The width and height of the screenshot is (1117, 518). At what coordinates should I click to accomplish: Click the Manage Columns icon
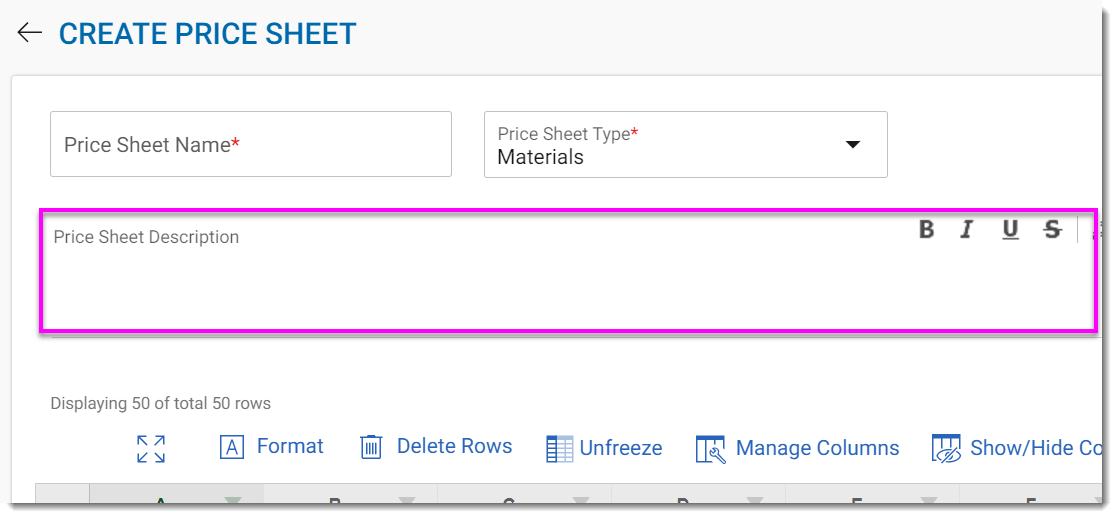(710, 449)
